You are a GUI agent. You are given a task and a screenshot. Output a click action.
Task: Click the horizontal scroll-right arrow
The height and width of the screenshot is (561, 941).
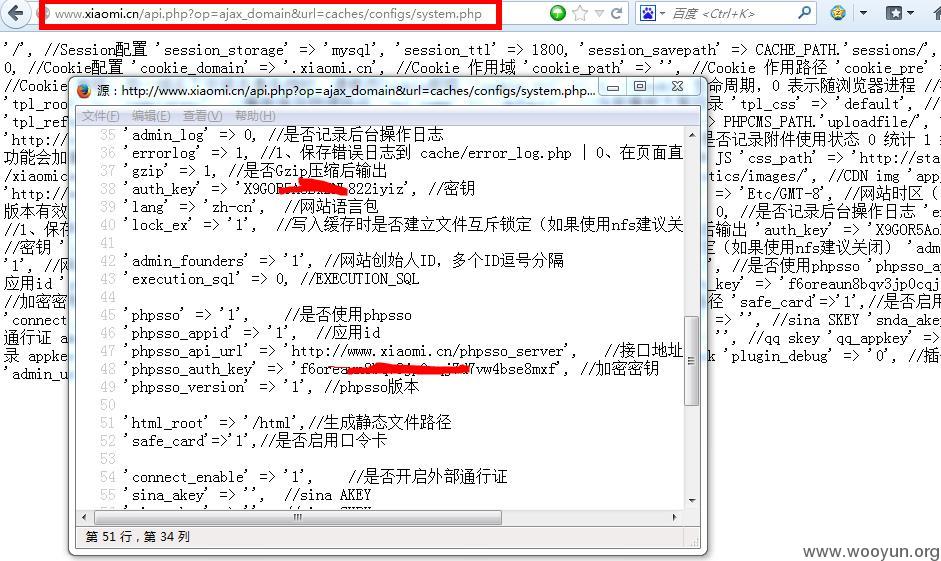point(675,517)
